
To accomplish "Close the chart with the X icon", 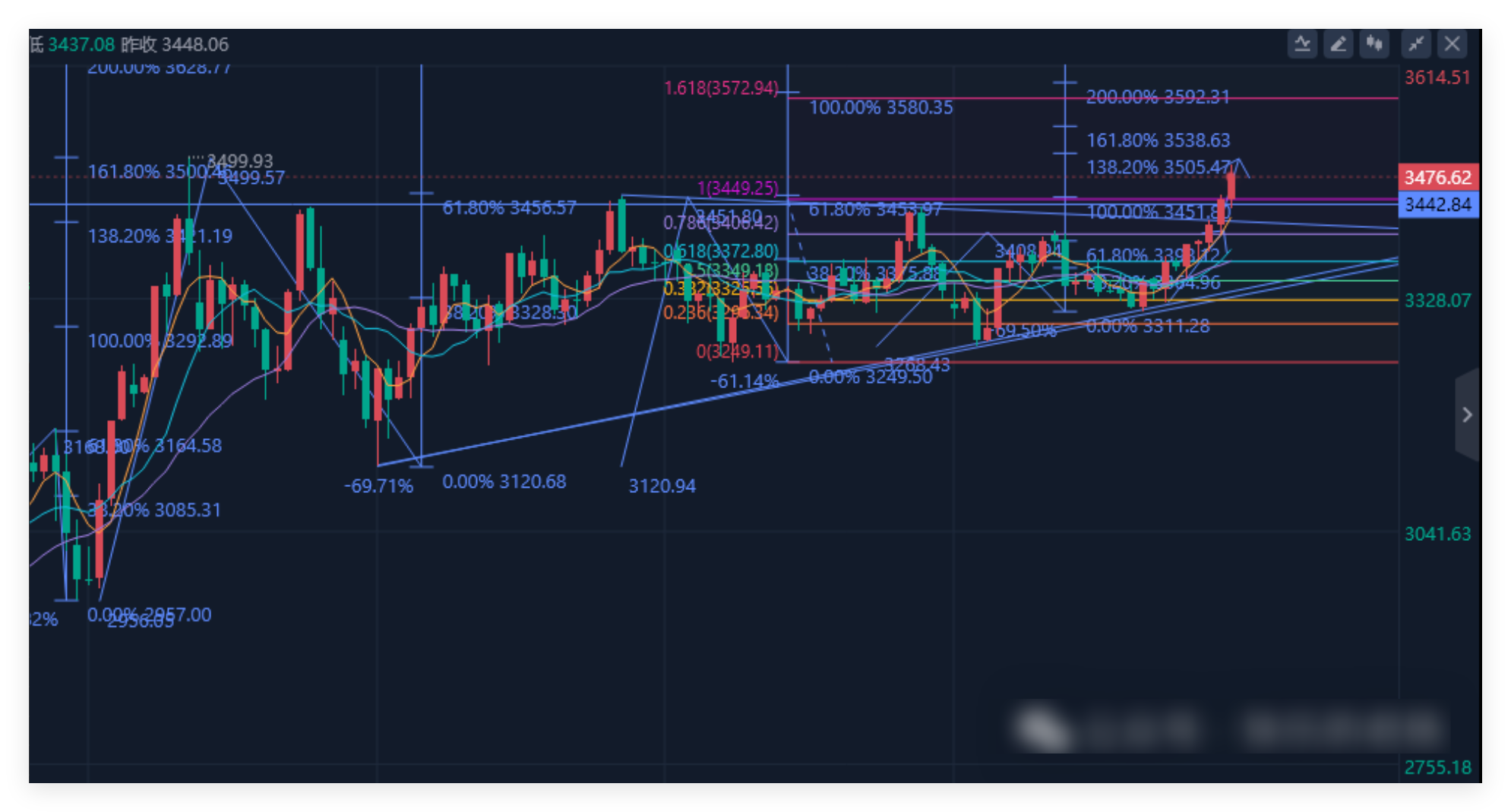I will pos(1453,44).
